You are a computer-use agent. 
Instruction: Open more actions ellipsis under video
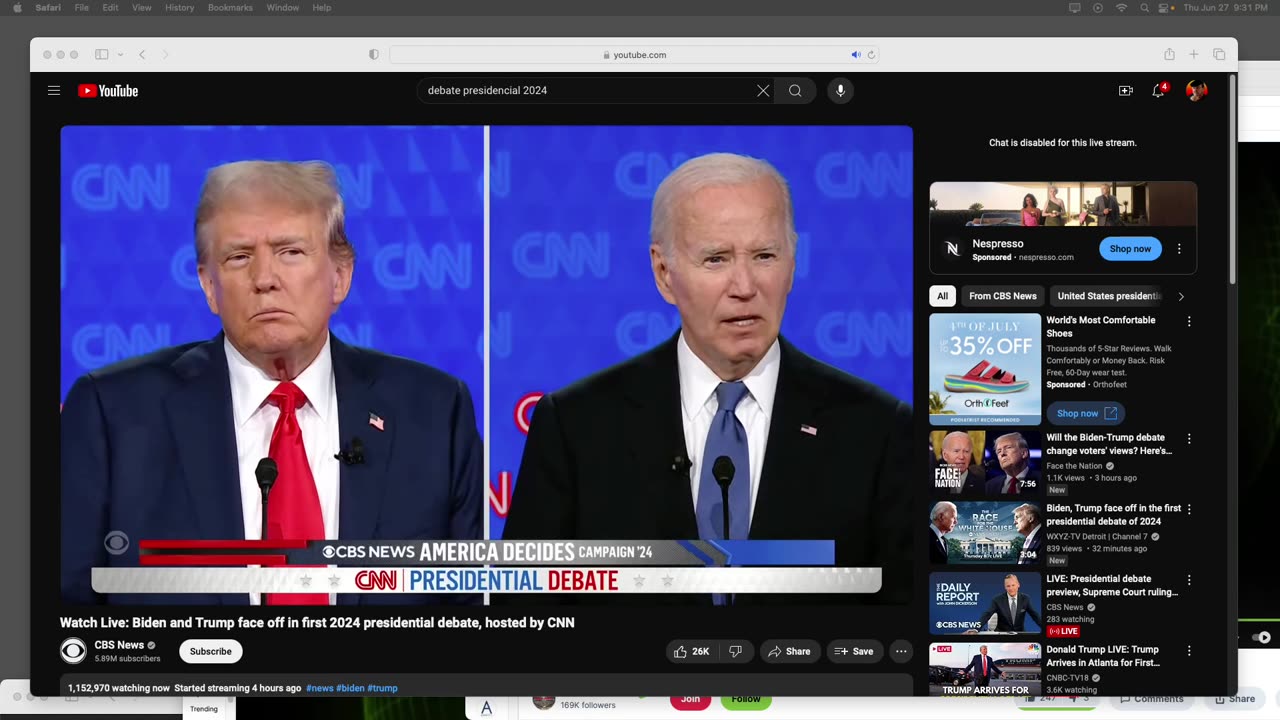point(901,651)
